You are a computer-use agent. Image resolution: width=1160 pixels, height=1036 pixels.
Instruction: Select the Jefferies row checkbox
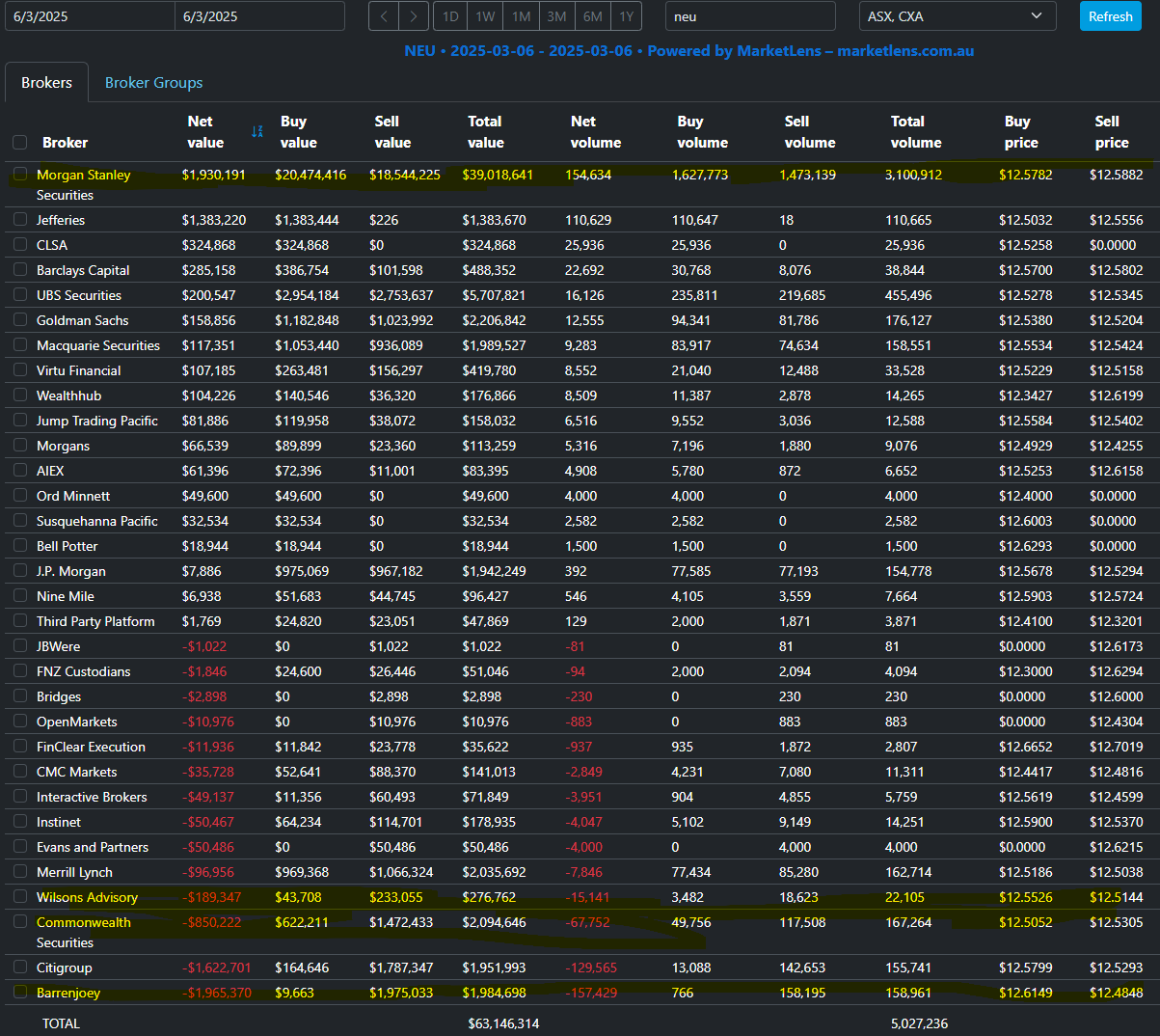pos(20,220)
